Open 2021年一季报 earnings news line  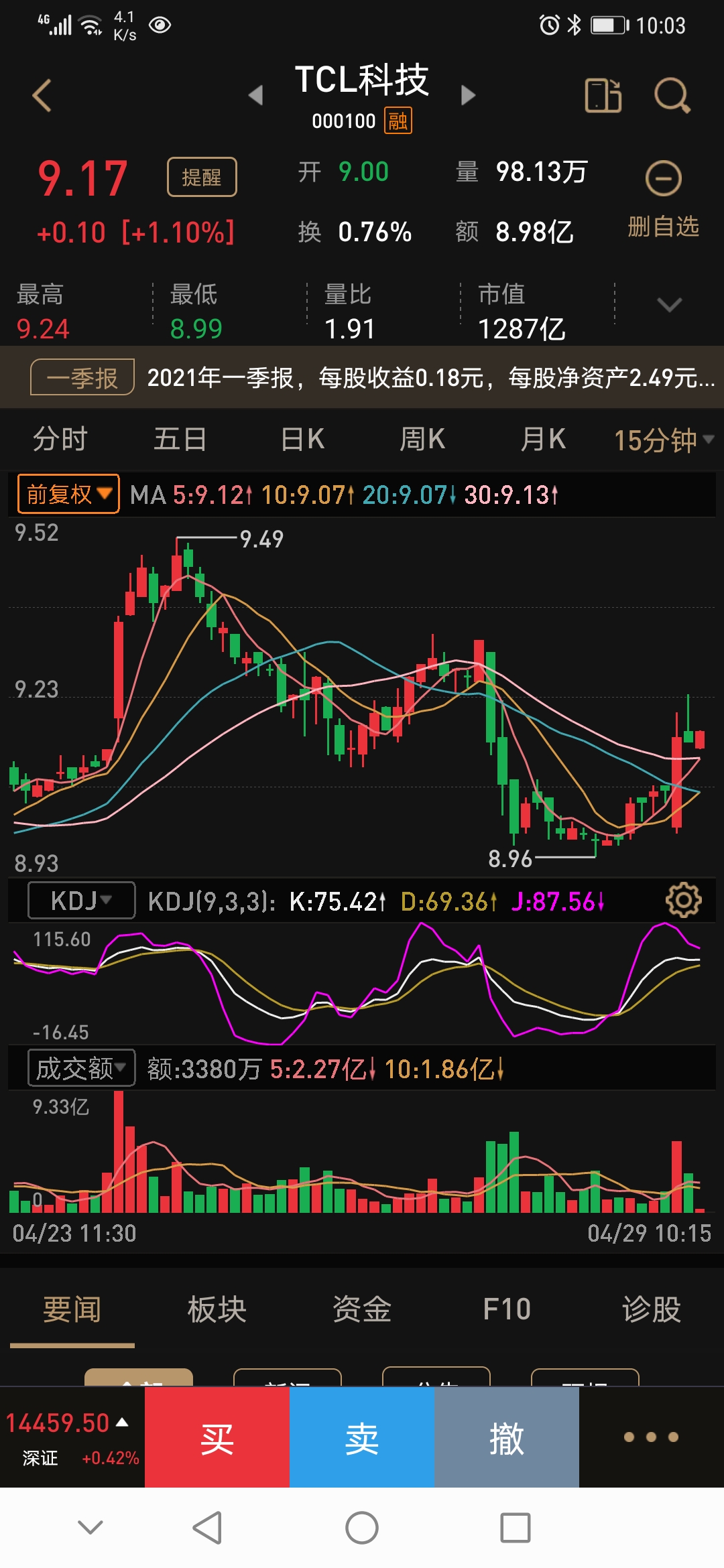point(431,377)
